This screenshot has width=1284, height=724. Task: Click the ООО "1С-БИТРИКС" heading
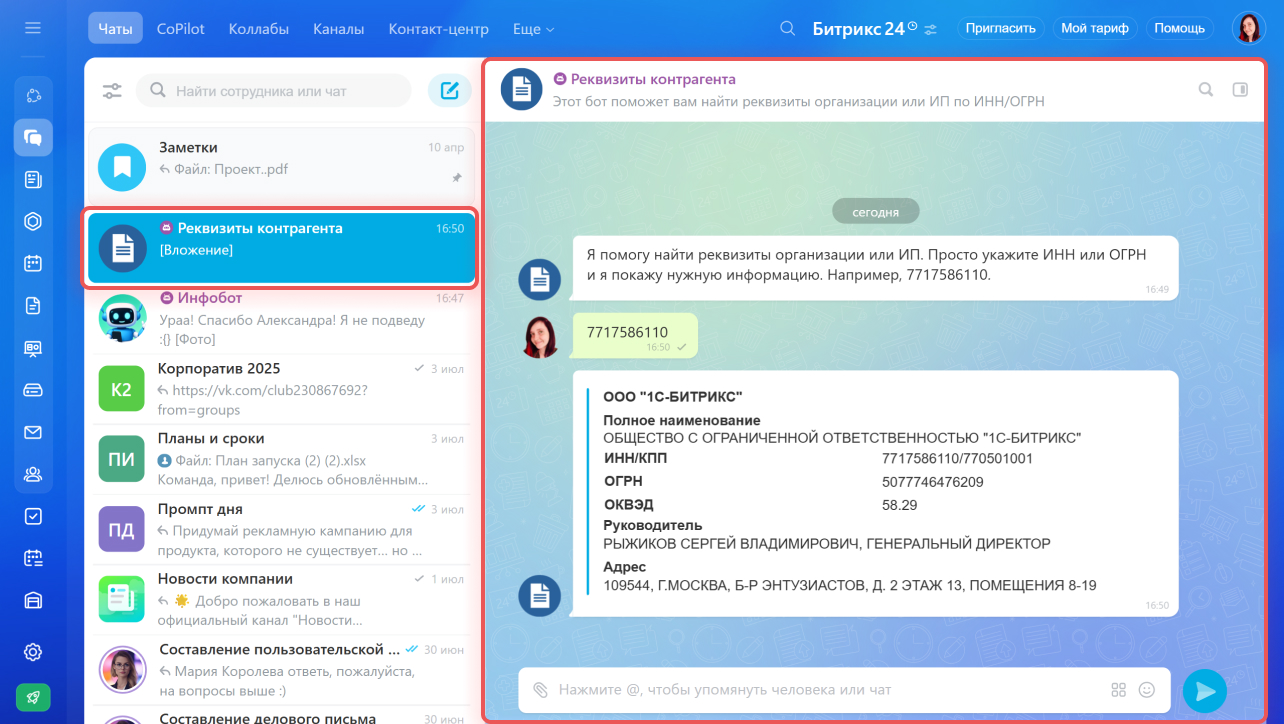673,397
